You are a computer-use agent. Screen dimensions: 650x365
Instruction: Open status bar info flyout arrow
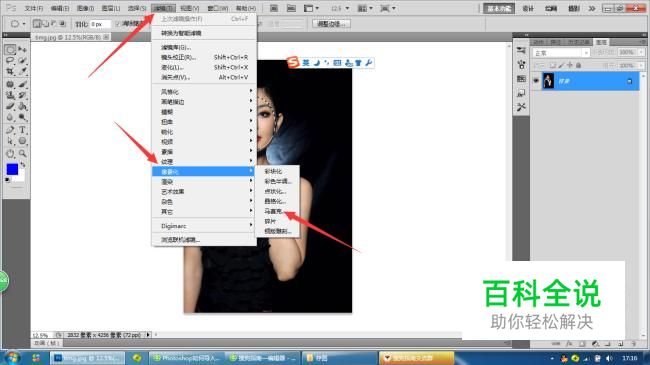pyautogui.click(x=148, y=335)
